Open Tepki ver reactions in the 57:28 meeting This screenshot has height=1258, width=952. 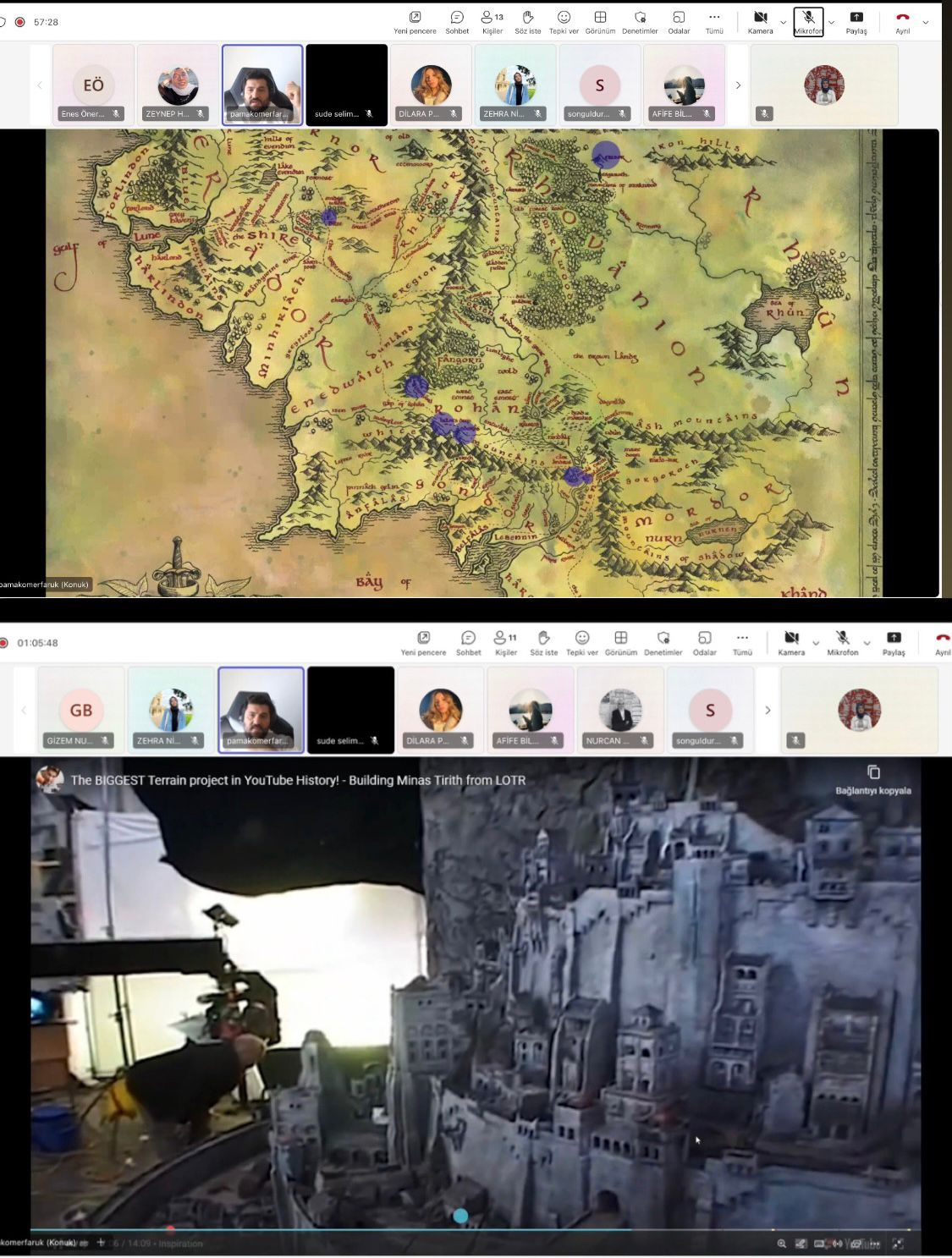coord(564,21)
